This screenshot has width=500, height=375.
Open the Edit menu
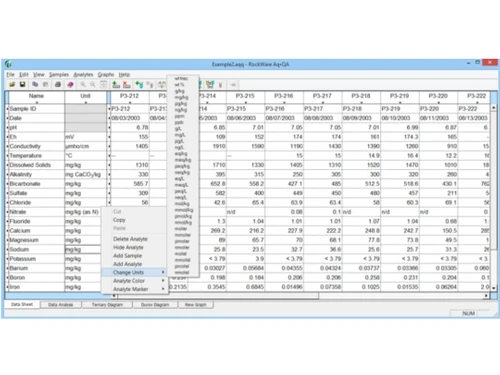click(x=24, y=74)
